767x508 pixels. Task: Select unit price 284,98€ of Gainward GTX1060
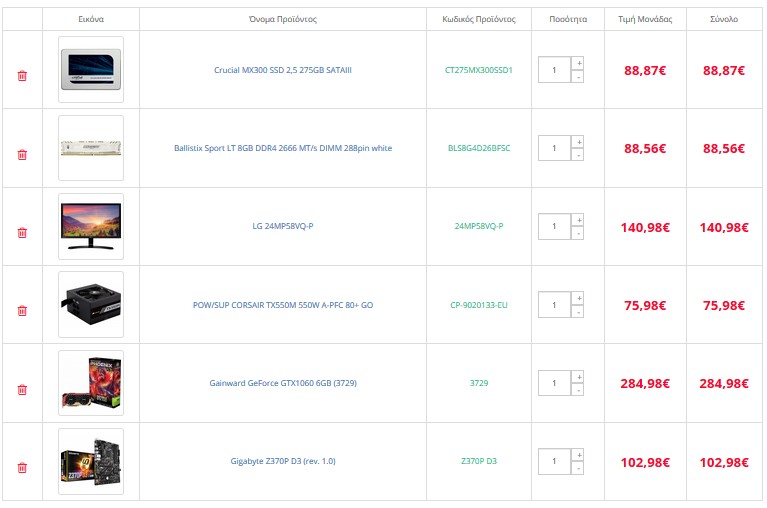pyautogui.click(x=645, y=384)
